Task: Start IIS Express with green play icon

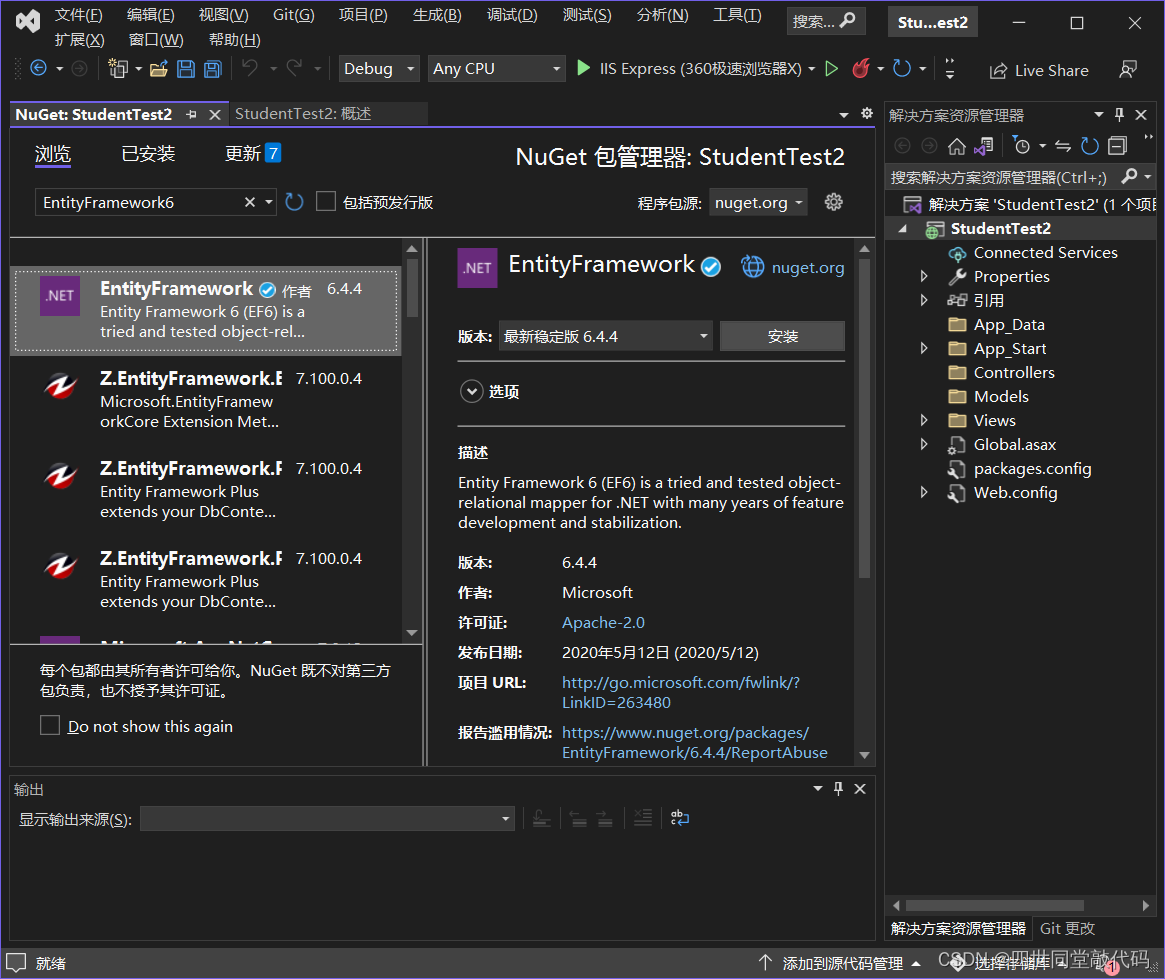Action: (583, 68)
